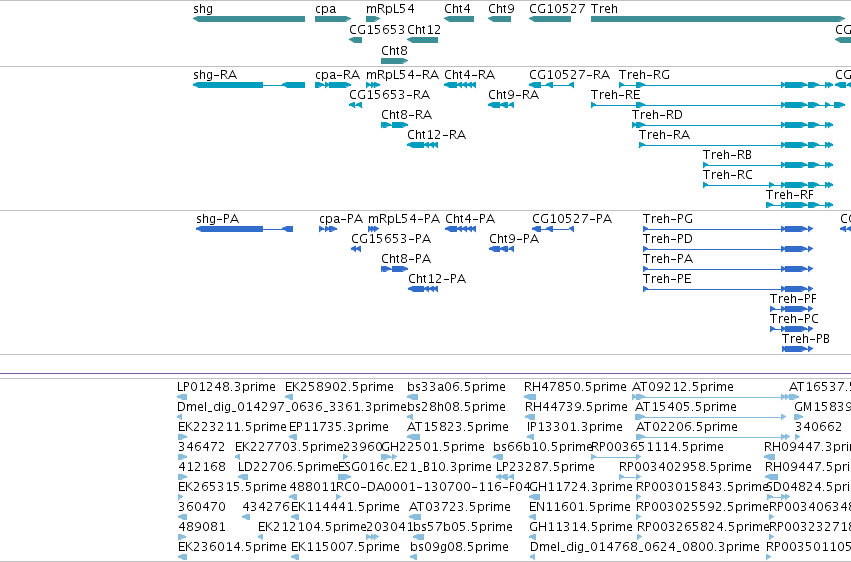Click the Treh-PF protein label
851x562 pixels.
pyautogui.click(x=793, y=299)
